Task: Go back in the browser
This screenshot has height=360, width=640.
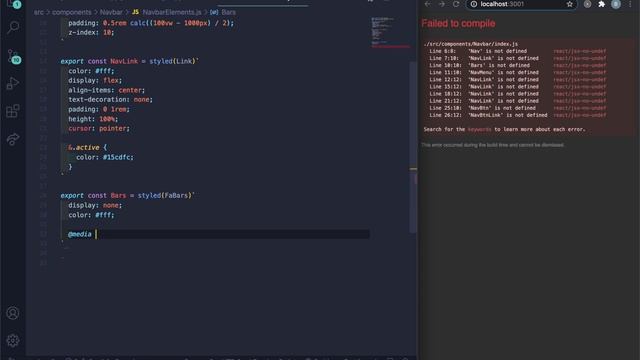Action: [427, 4]
